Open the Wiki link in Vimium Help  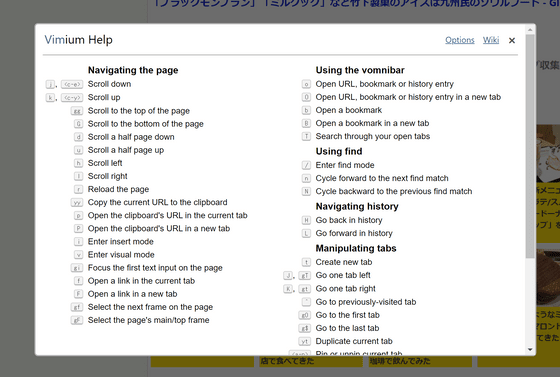491,40
